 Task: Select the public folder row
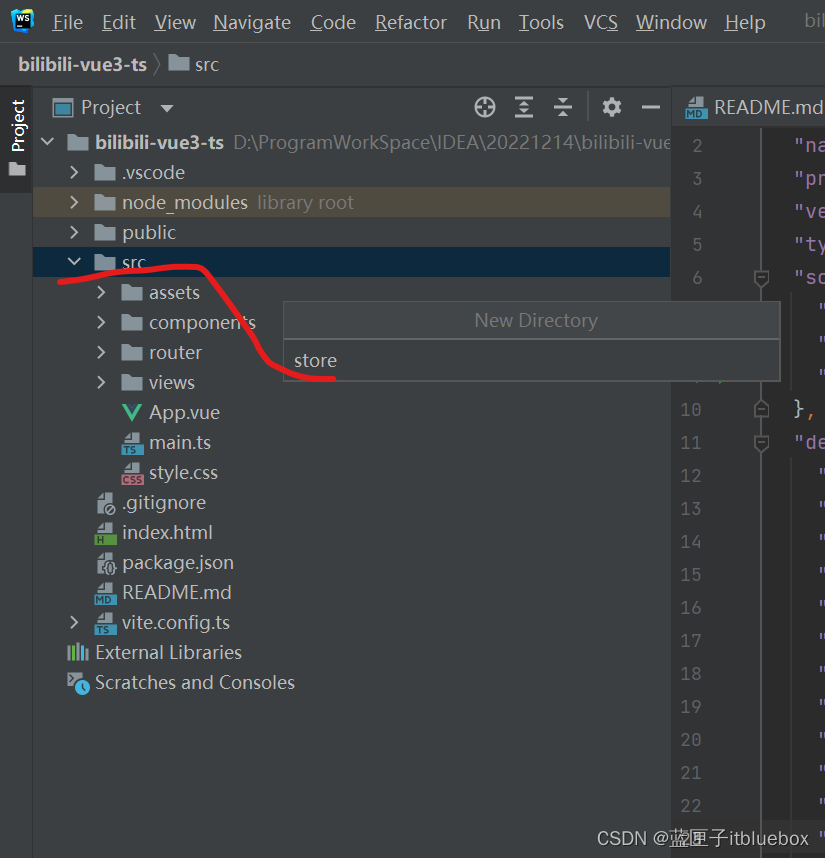pyautogui.click(x=351, y=233)
